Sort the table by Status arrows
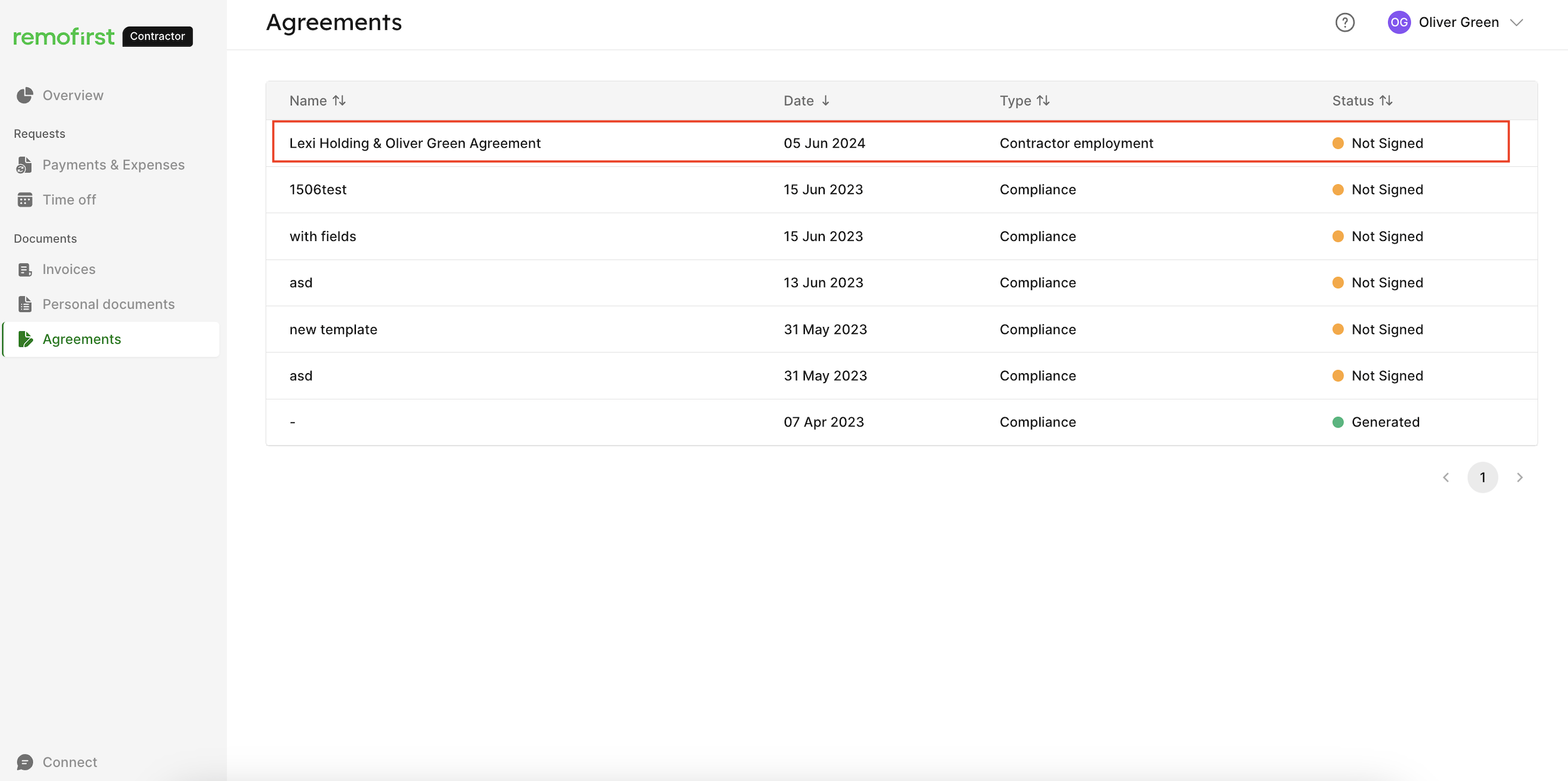This screenshot has height=781, width=1568. coord(1386,100)
